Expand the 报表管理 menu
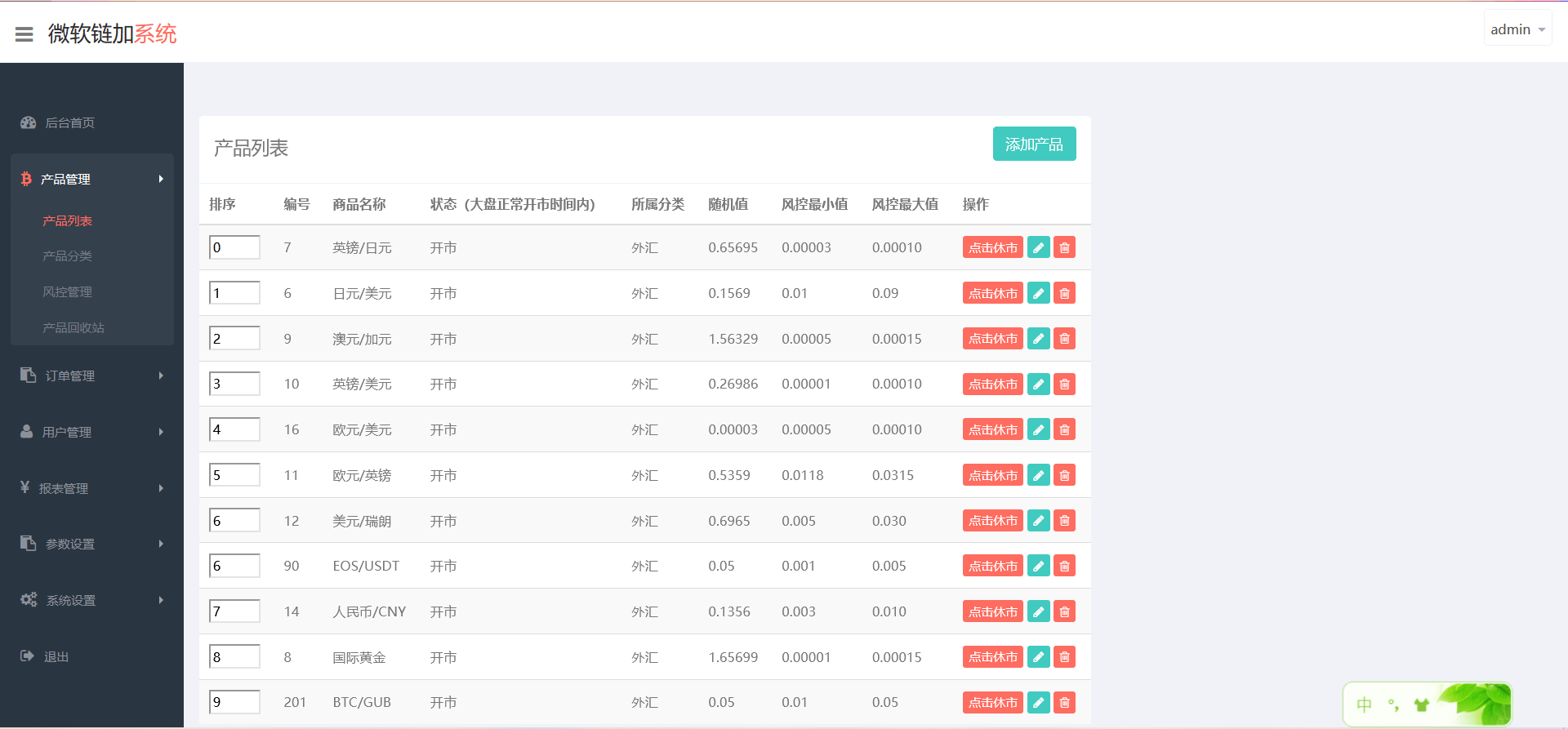Screen dimensions: 1568x729 coord(92,488)
